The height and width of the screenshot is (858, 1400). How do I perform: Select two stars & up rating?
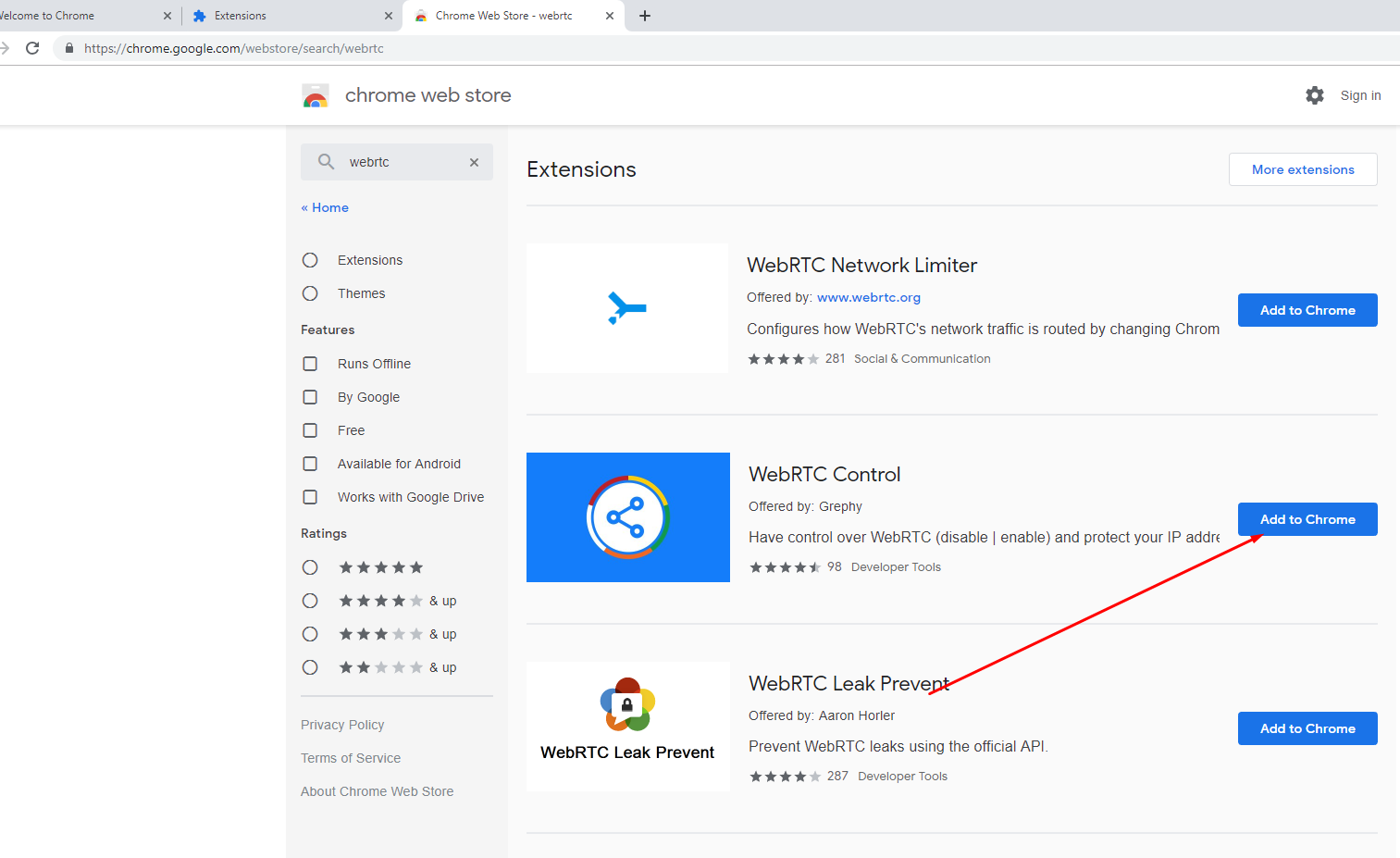point(310,667)
